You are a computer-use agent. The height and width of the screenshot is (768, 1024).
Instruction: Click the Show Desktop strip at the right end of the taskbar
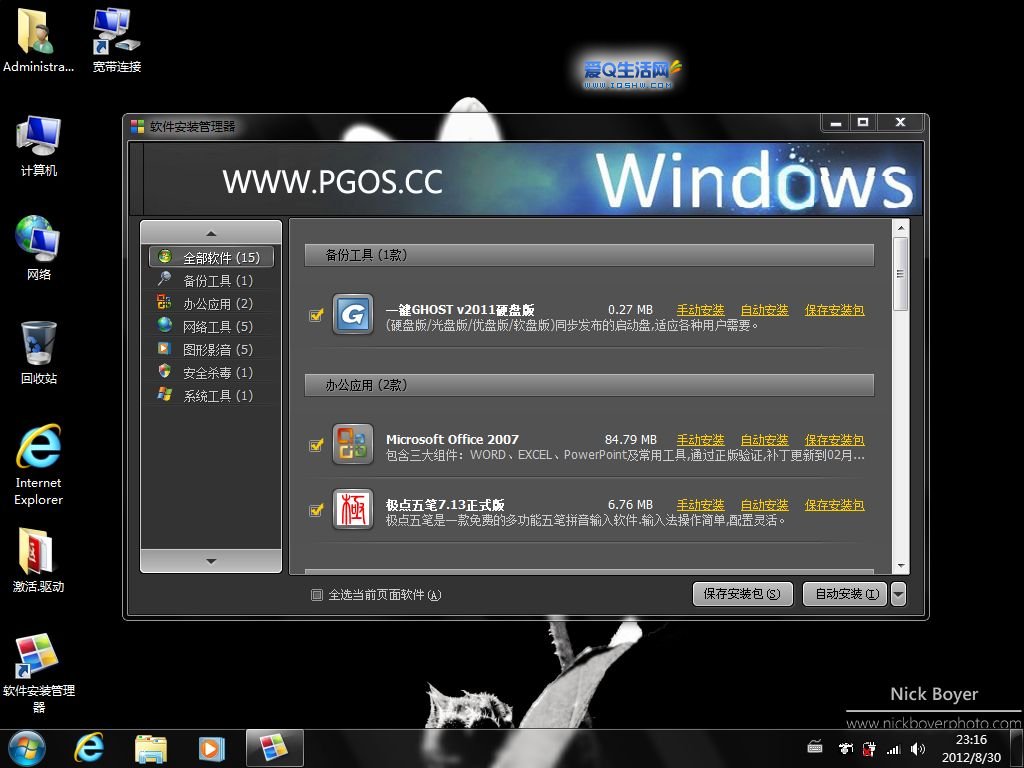tap(1017, 748)
